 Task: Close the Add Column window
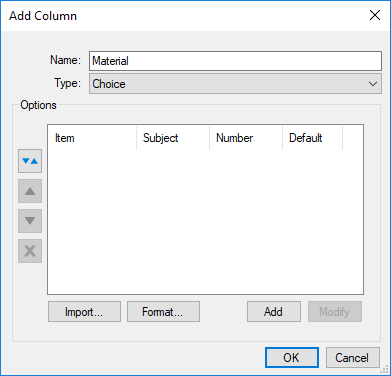(375, 15)
